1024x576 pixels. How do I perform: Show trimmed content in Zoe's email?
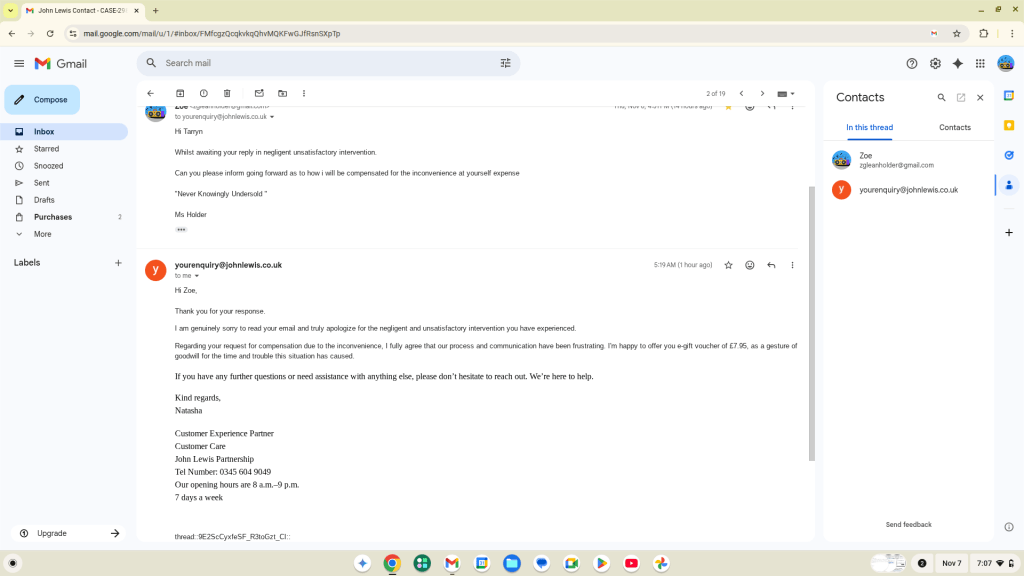[x=181, y=229]
